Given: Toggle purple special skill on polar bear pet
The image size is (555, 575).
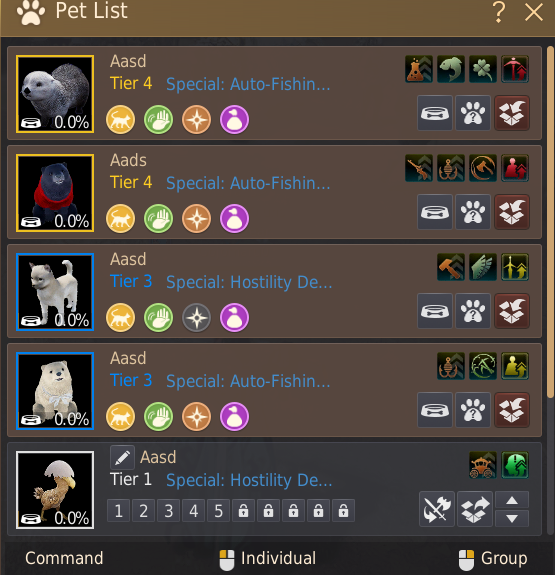Looking at the screenshot, I should pos(234,417).
